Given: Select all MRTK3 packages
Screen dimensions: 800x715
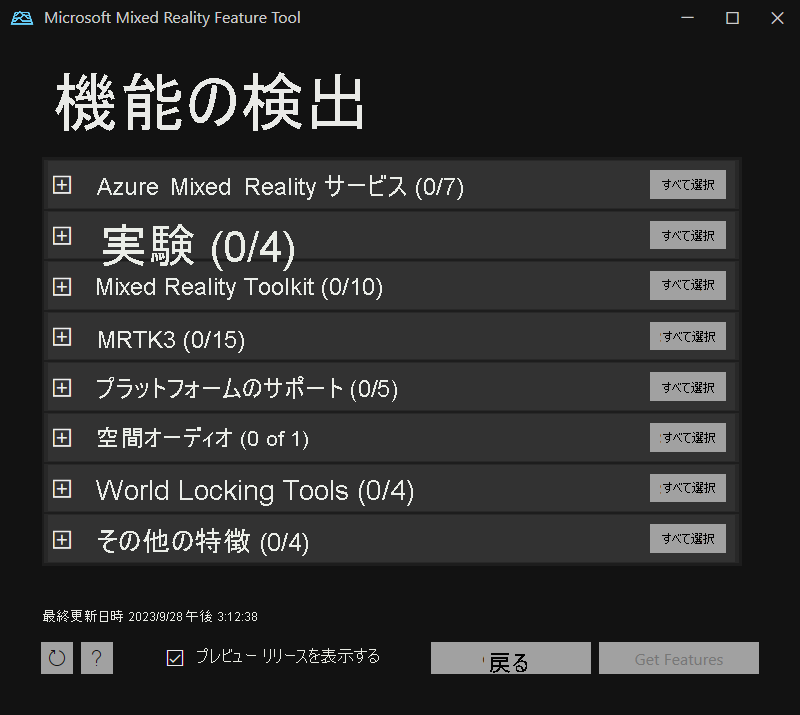Looking at the screenshot, I should [687, 336].
